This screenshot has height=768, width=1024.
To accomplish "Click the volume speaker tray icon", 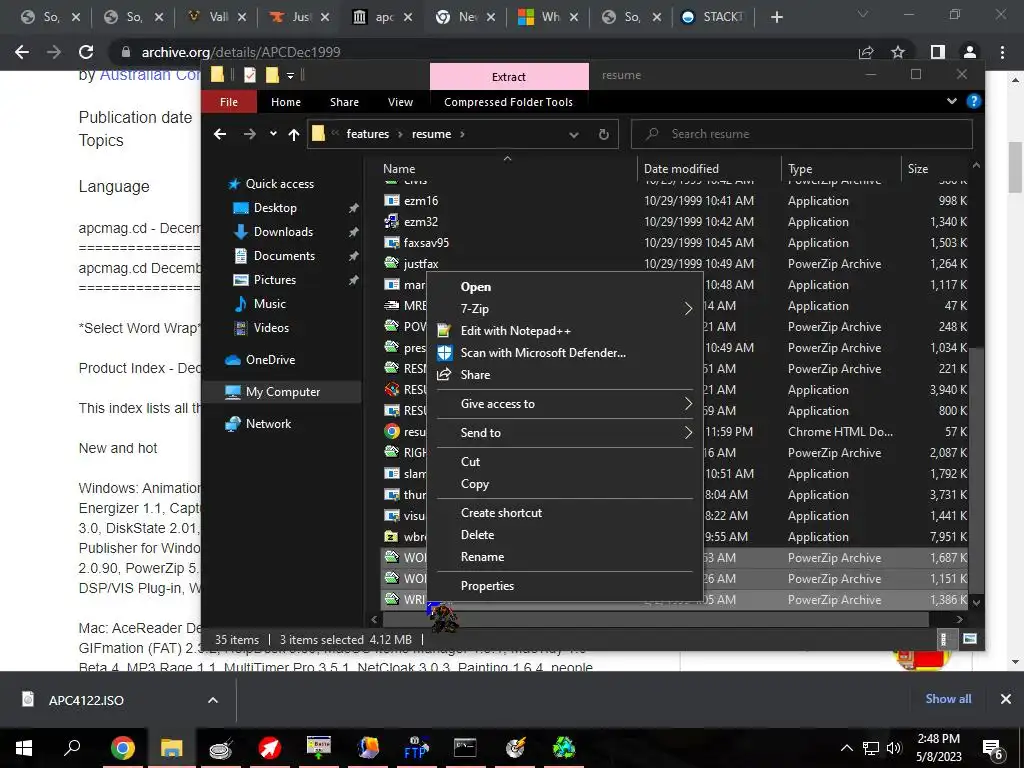I will (x=894, y=748).
